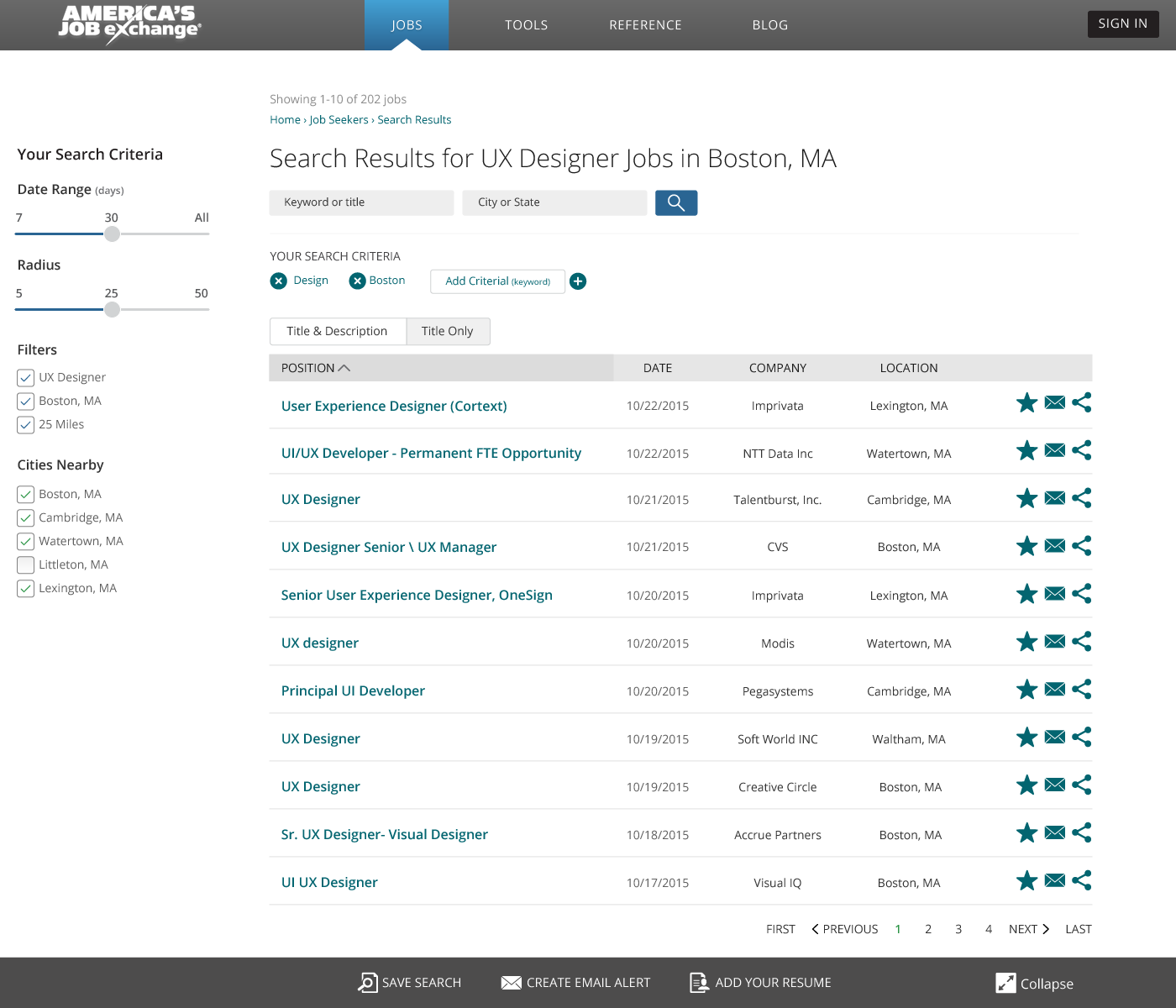The width and height of the screenshot is (1176, 1008).
Task: Toggle Boston, MA under Cities Nearby
Action: (26, 495)
